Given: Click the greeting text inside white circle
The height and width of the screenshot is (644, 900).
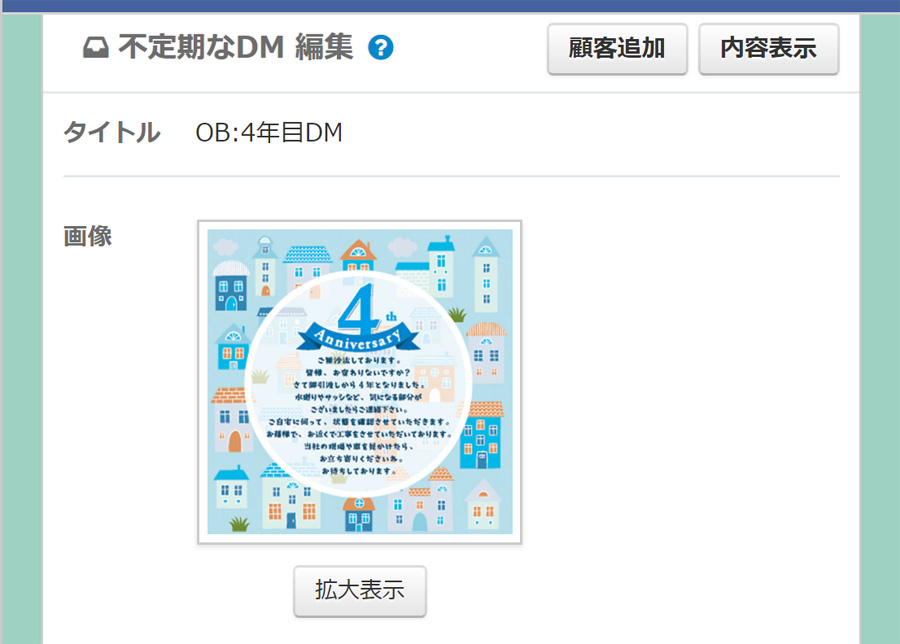Looking at the screenshot, I should click(x=360, y=416).
